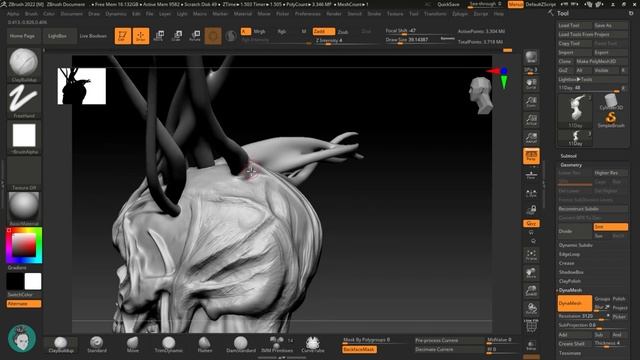This screenshot has width=640, height=360.
Task: Select the Rotate transform icon in top shelf
Action: tap(195, 36)
